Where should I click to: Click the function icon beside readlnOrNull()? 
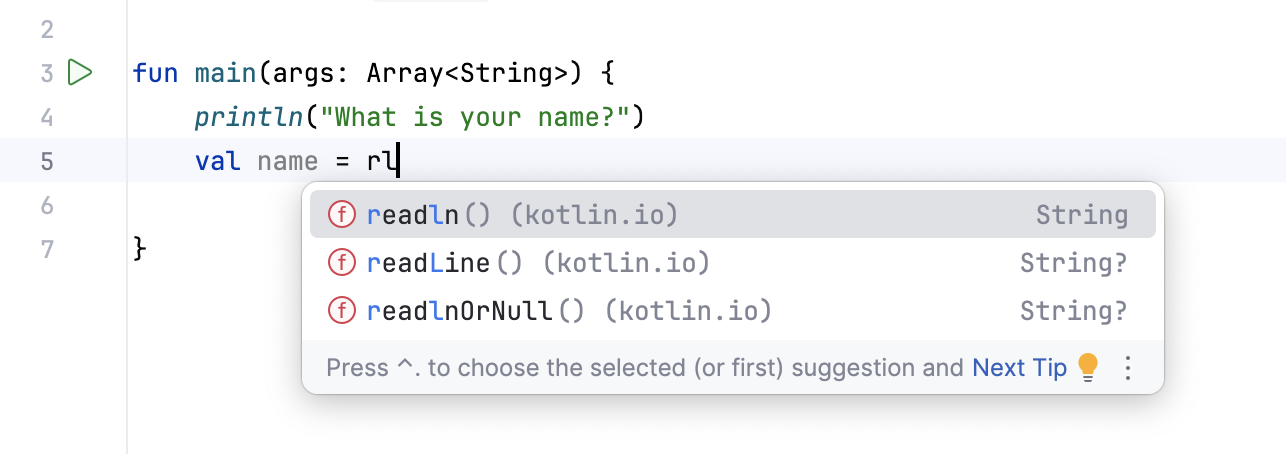tap(343, 311)
